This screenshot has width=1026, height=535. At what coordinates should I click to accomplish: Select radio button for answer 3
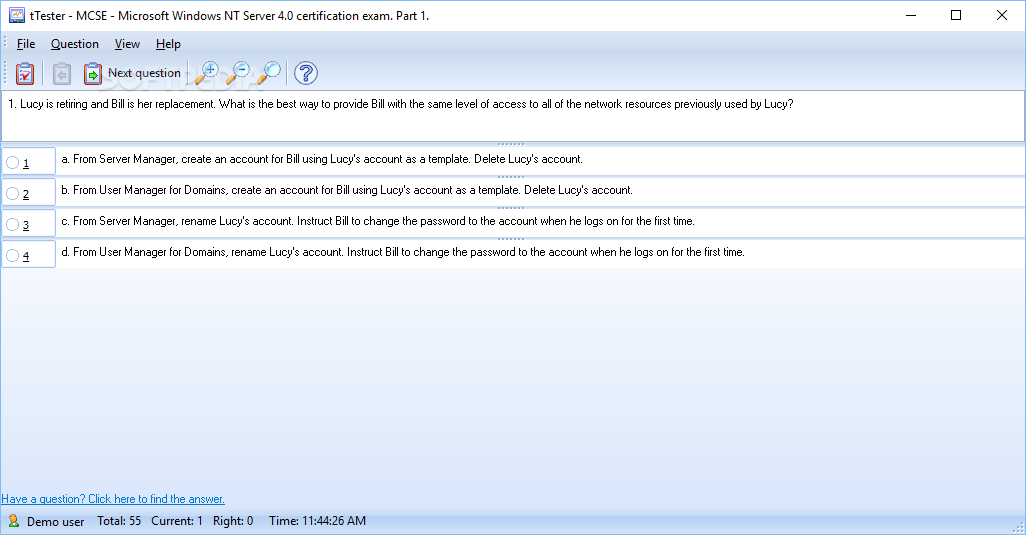tap(12, 224)
